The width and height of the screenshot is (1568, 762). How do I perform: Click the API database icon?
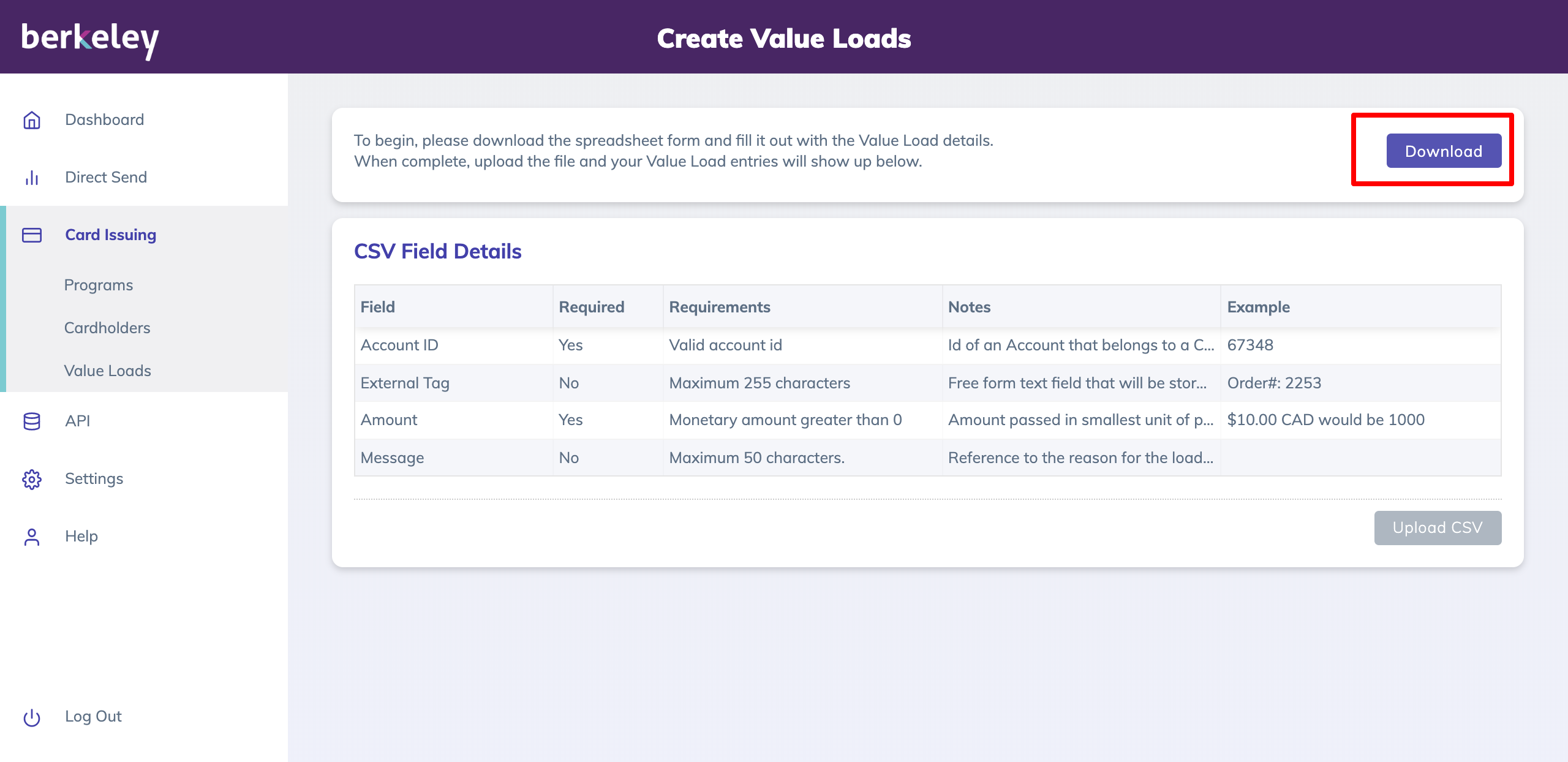point(32,421)
